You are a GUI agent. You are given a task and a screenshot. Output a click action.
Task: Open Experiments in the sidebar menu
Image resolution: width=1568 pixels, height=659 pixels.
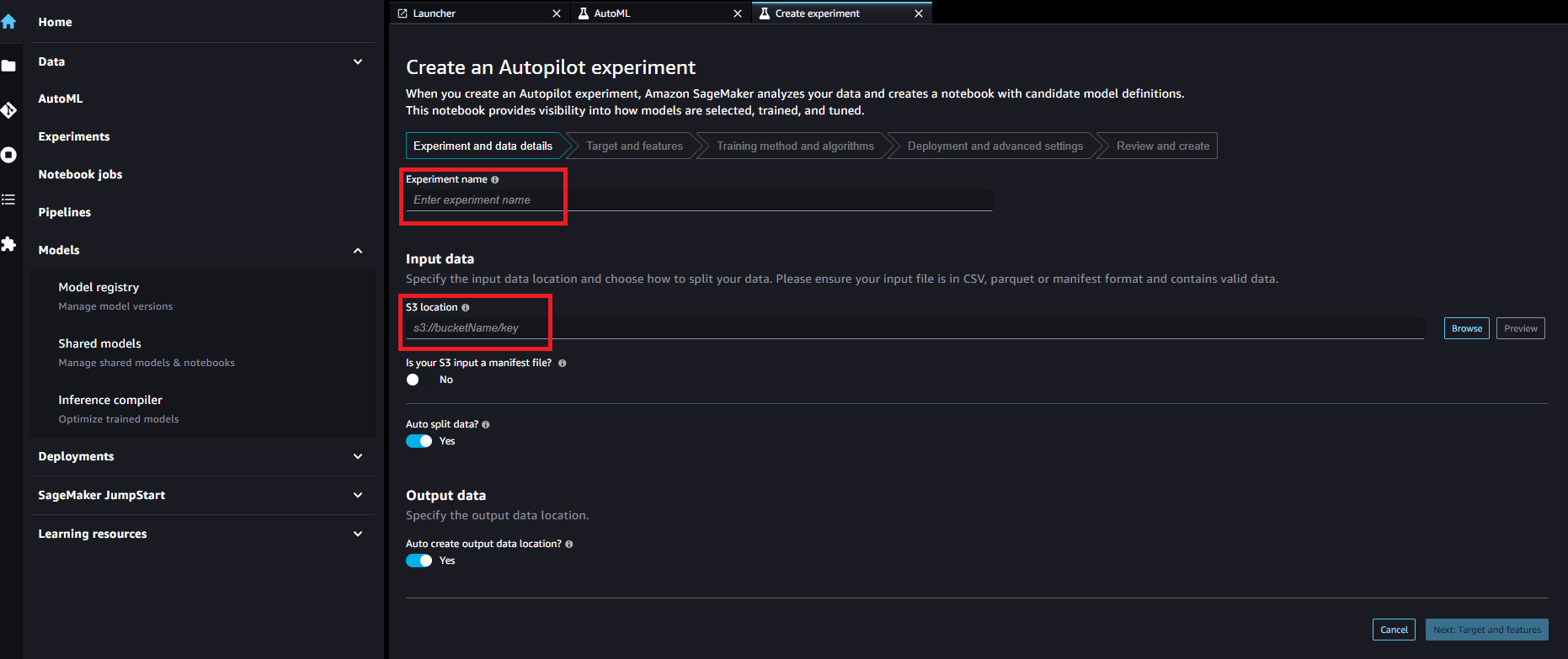tap(74, 136)
